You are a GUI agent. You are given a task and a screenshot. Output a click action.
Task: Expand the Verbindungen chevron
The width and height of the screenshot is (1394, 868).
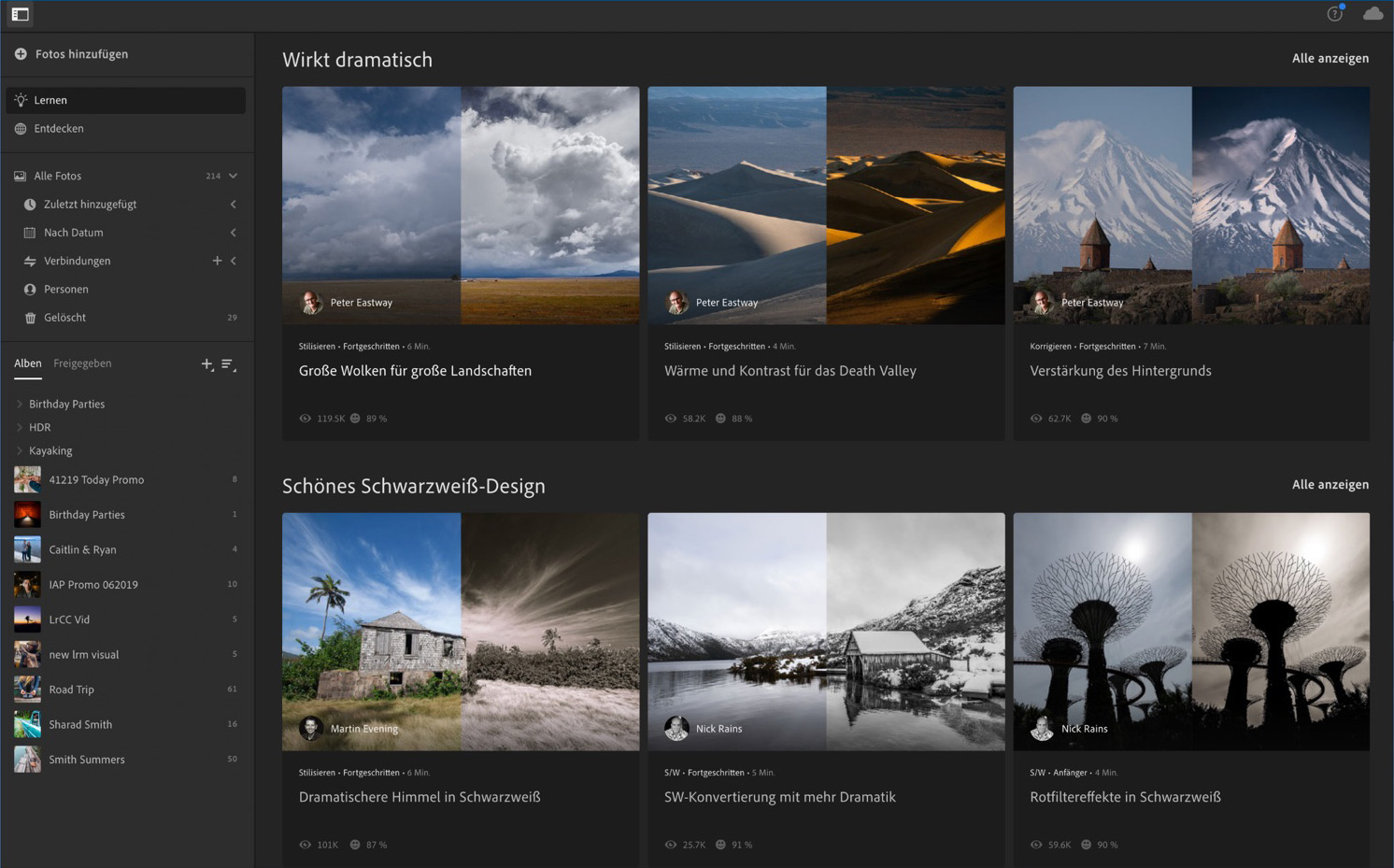(234, 261)
